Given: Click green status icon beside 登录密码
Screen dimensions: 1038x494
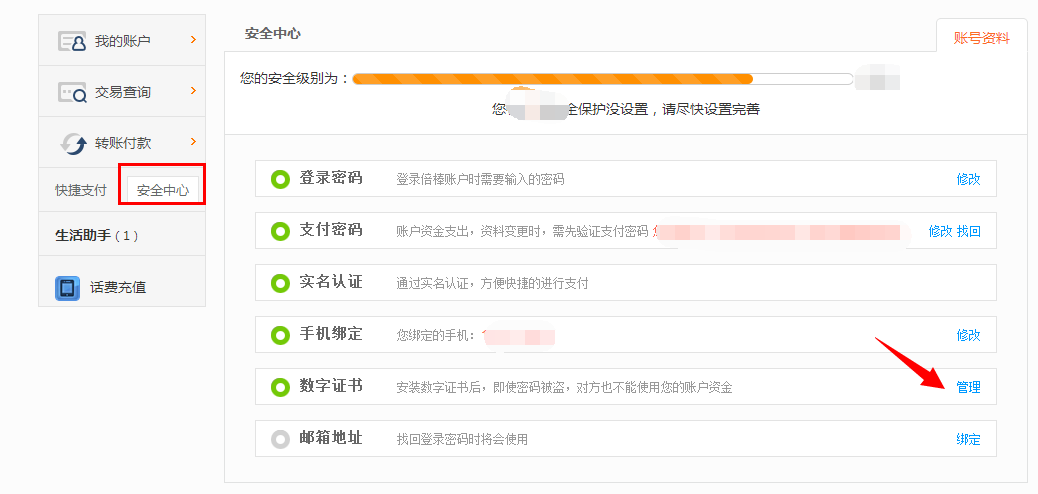Looking at the screenshot, I should (280, 179).
